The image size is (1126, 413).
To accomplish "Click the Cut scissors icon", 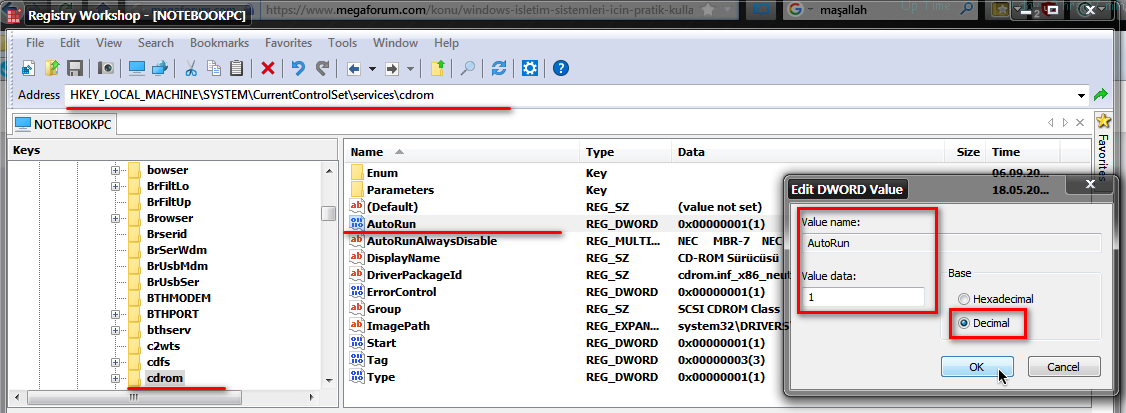I will click(x=191, y=68).
